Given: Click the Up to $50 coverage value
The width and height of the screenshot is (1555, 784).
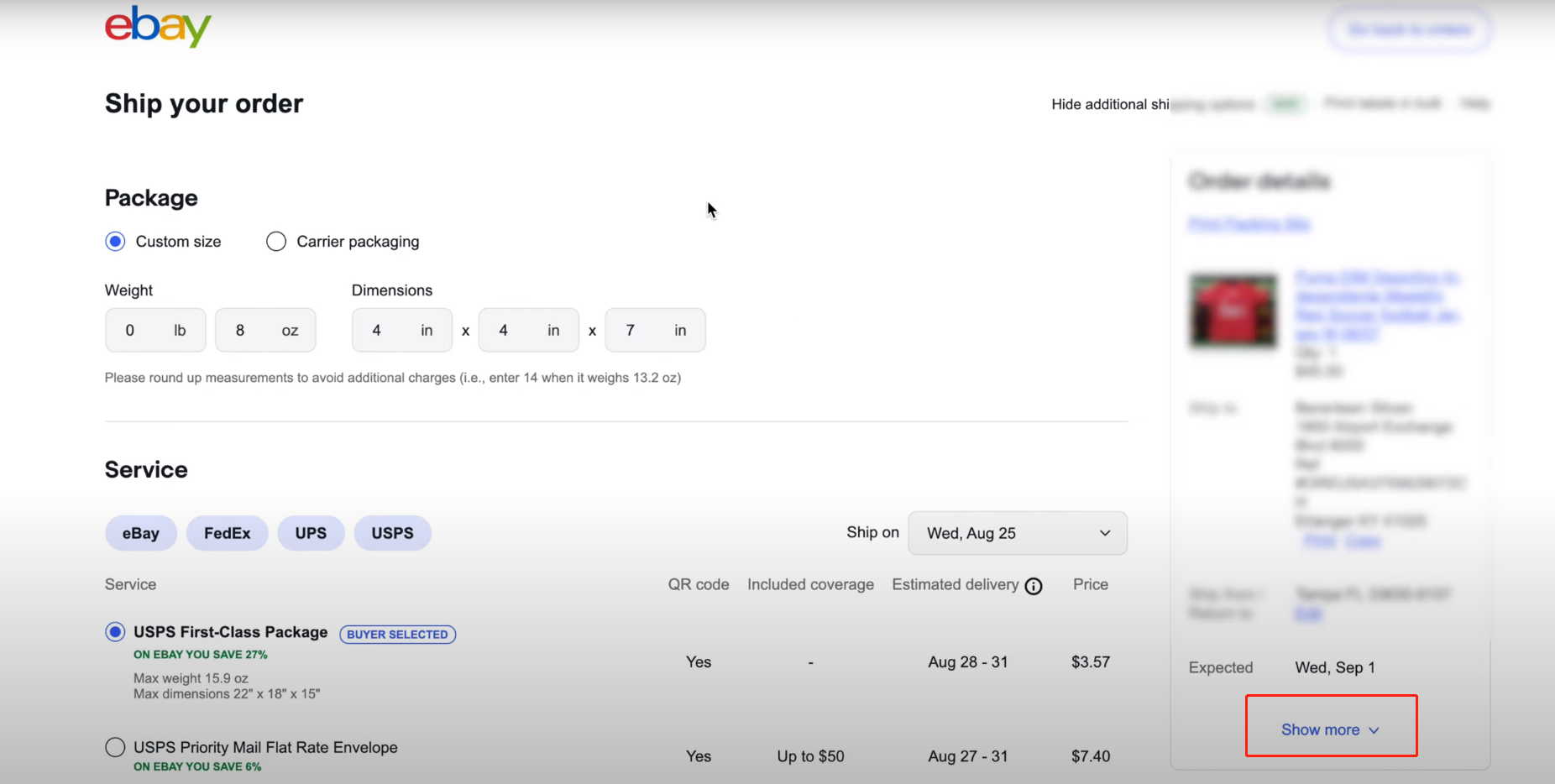Looking at the screenshot, I should coord(811,756).
